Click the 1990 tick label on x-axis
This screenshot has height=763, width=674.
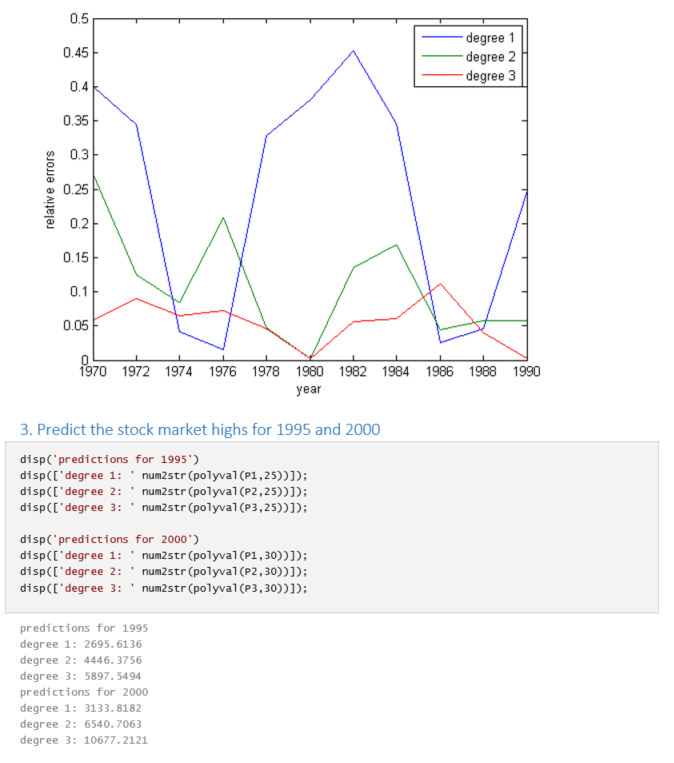point(526,372)
